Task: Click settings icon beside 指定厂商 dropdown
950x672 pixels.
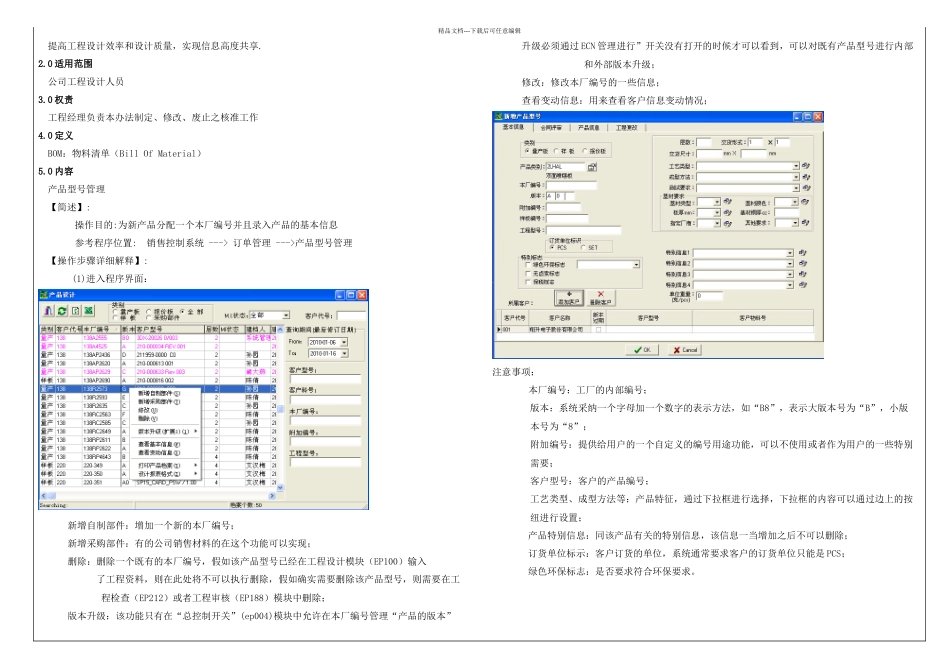Action: tap(727, 224)
